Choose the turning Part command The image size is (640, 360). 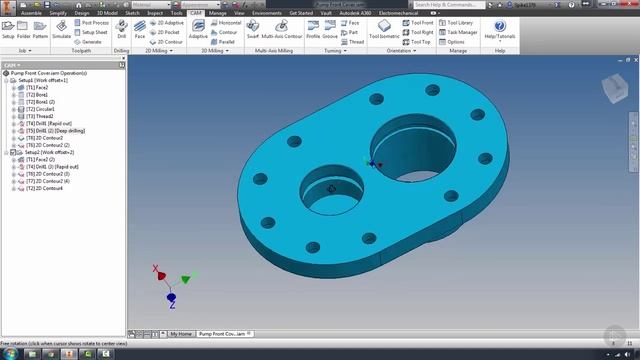point(349,32)
